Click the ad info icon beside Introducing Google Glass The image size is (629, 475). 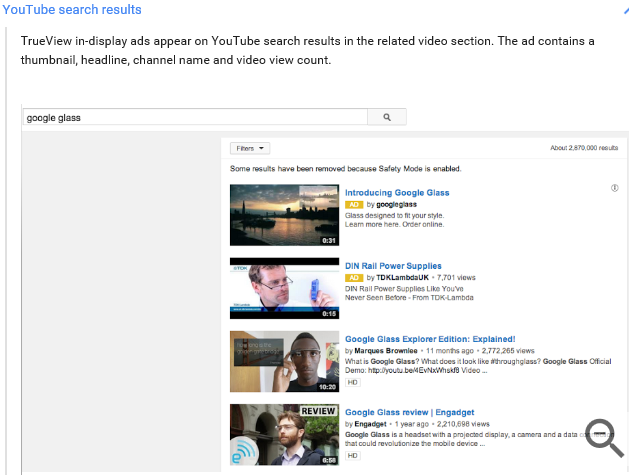click(615, 188)
